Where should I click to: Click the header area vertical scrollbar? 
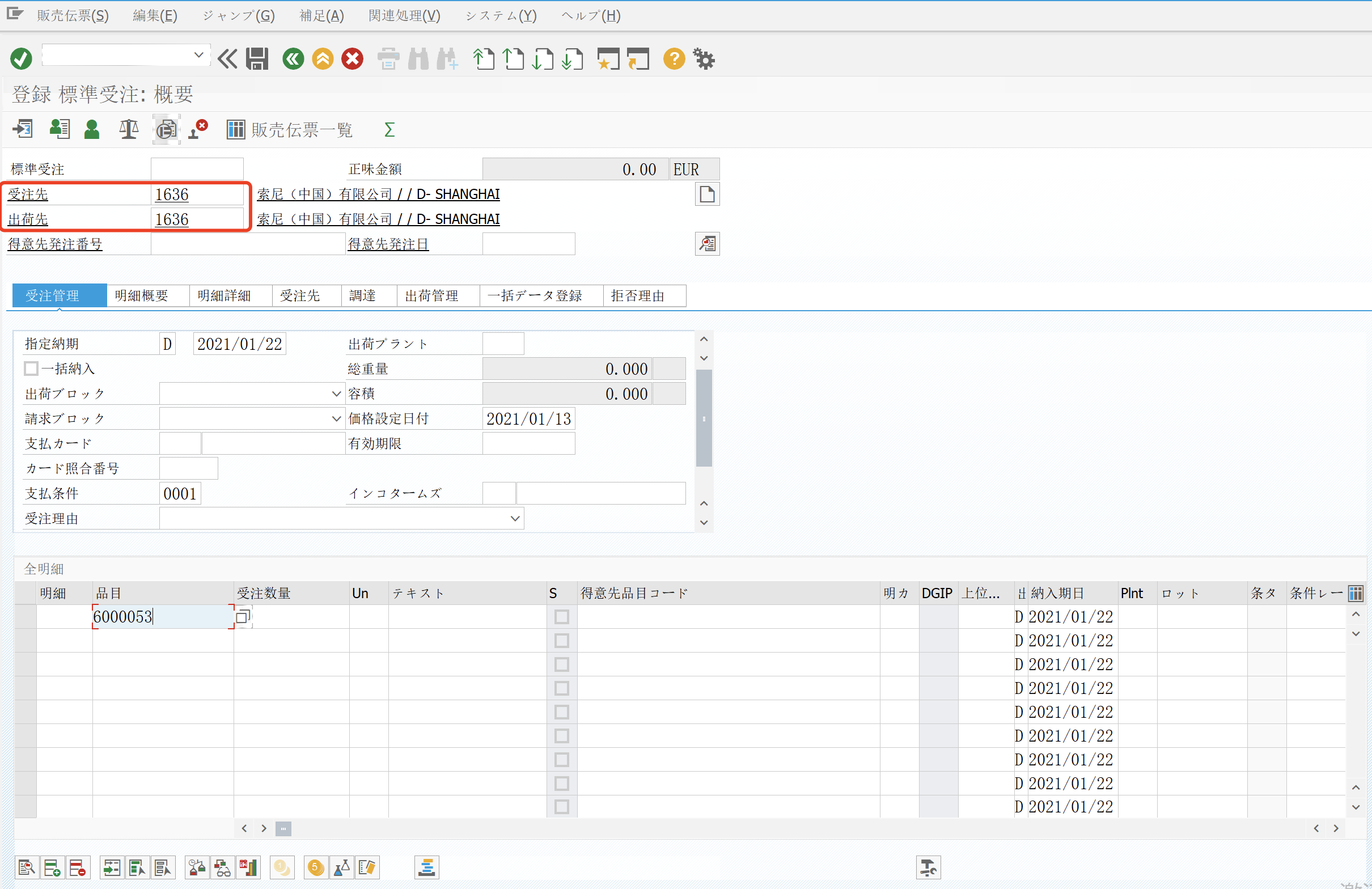click(x=704, y=418)
